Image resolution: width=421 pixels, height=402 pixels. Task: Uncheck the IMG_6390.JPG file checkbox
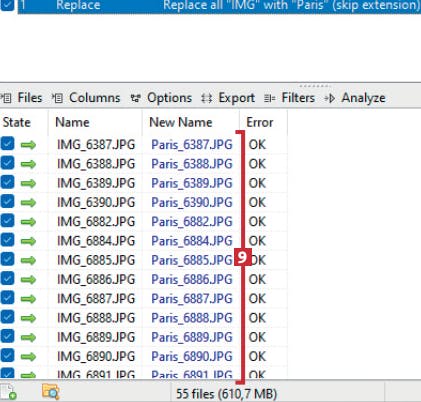(7, 201)
